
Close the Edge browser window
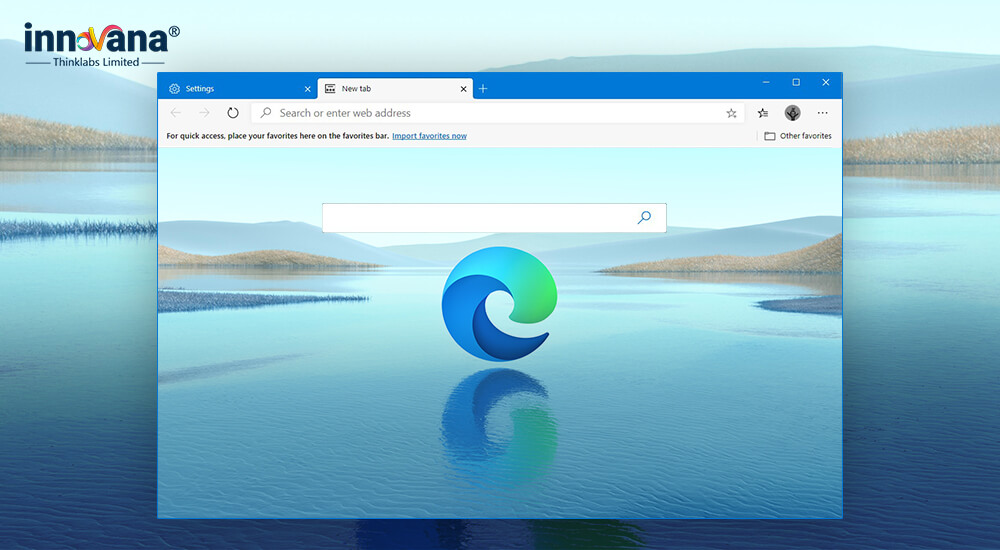826,82
